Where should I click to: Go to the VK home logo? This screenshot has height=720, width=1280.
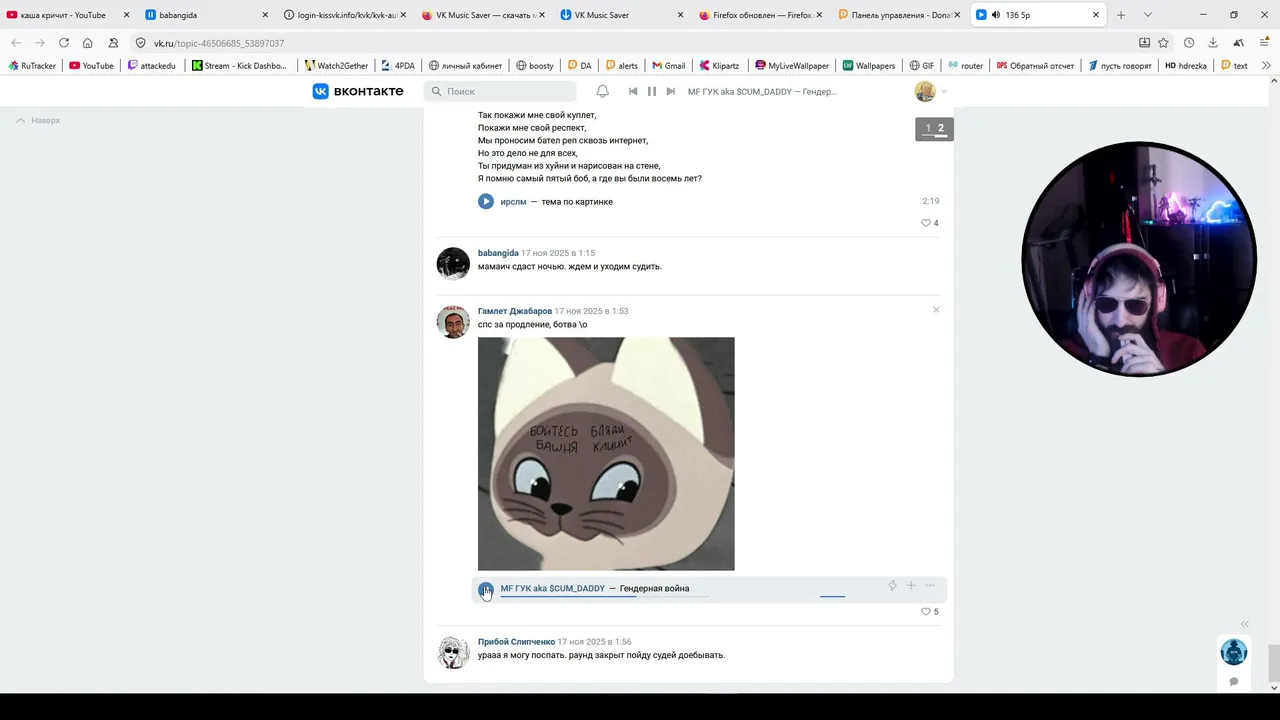coord(358,91)
